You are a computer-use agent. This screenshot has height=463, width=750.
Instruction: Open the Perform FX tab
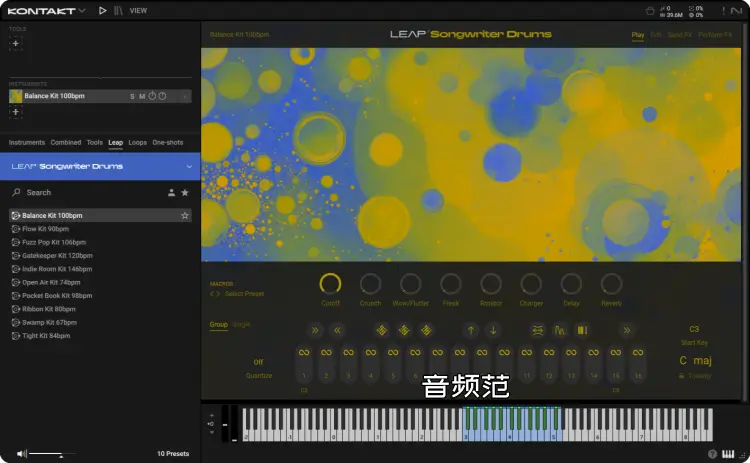[714, 35]
